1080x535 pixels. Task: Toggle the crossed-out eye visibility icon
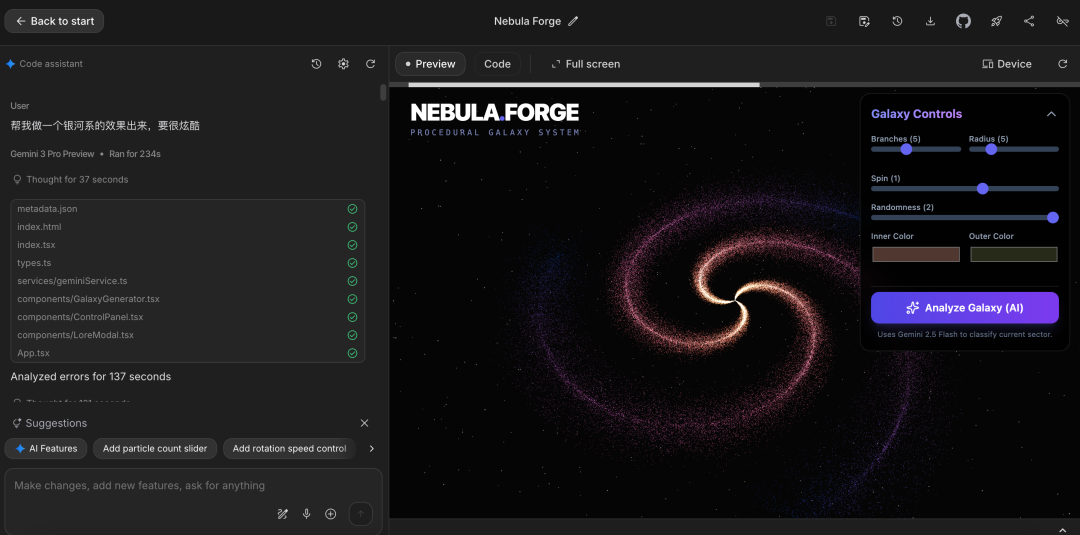pyautogui.click(x=1062, y=21)
